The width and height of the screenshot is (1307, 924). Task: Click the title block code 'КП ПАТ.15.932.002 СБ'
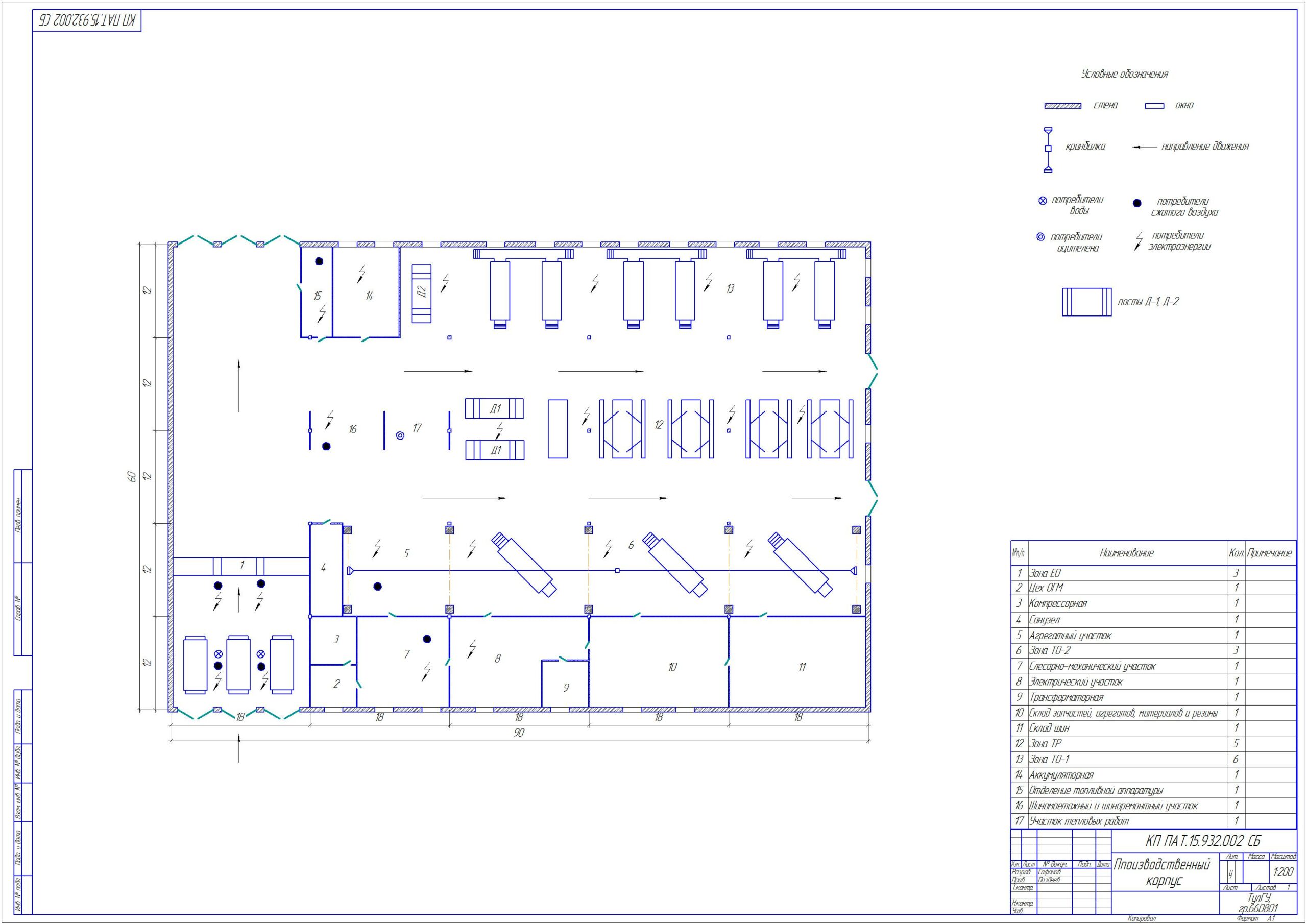click(x=1203, y=841)
